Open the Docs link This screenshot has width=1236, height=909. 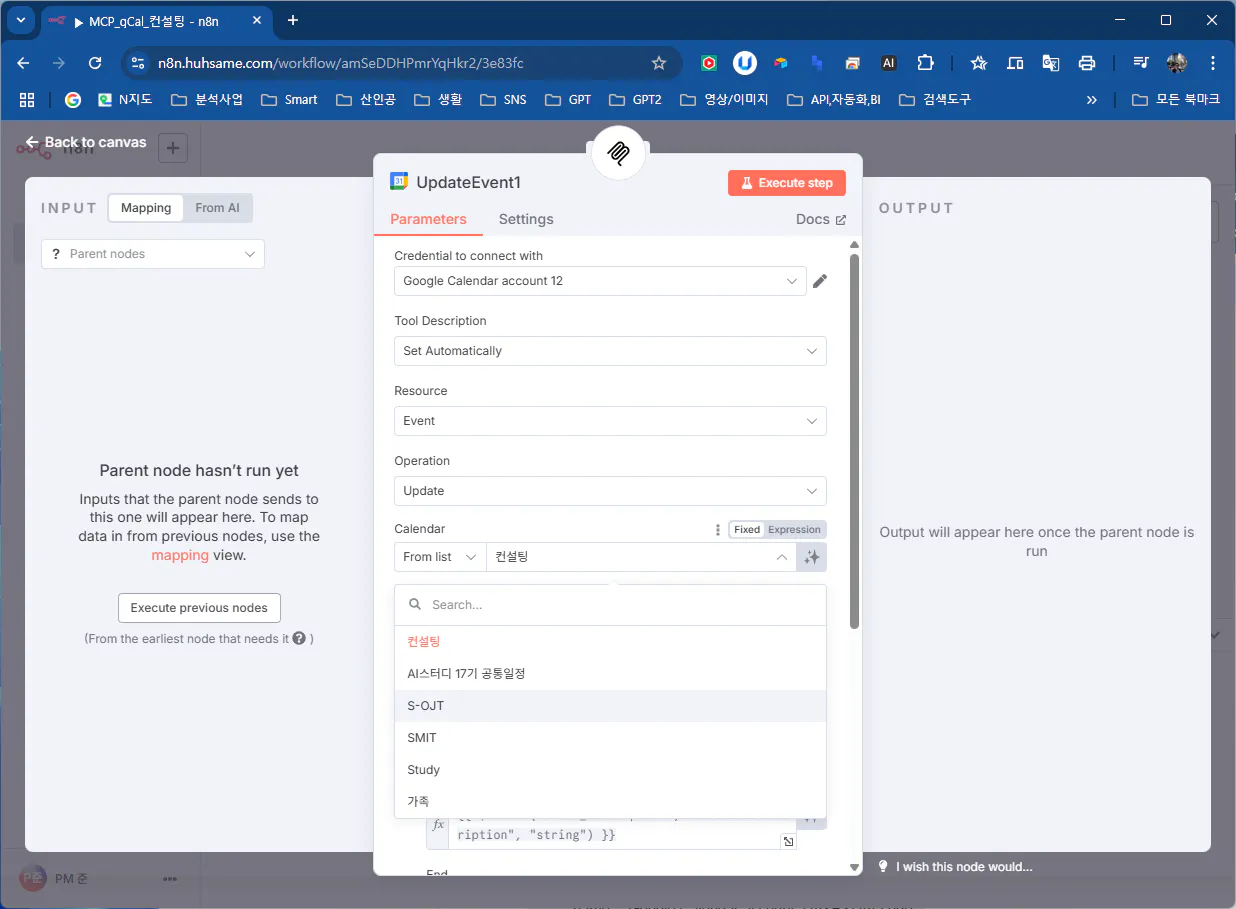[820, 219]
